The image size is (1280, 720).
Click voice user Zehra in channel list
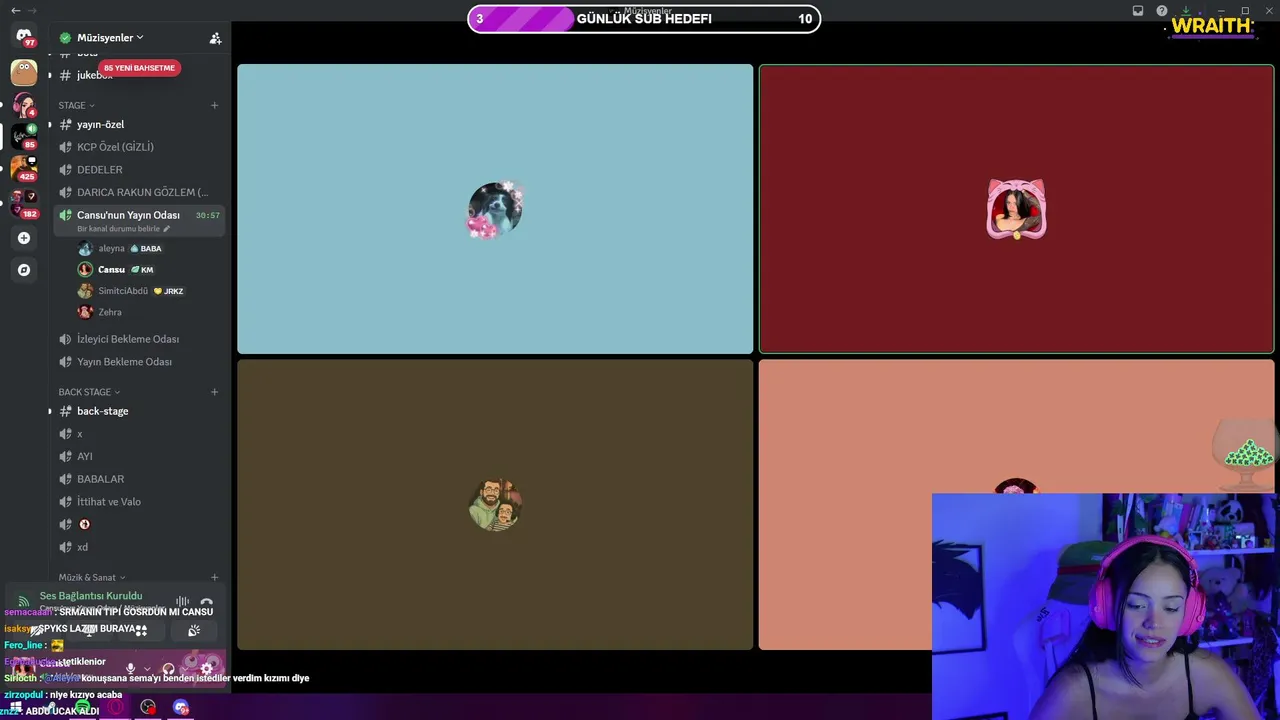(x=148, y=312)
